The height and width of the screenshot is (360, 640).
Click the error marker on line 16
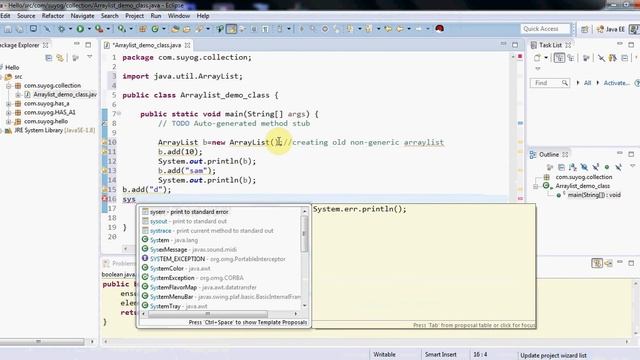[x=104, y=199]
